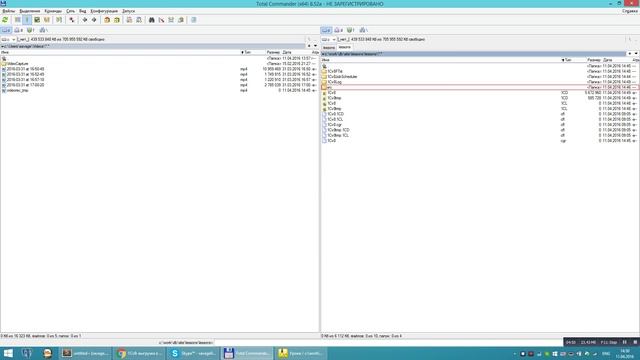Go back to previous directory with arrow icon
Image resolution: width=640 pixels, height=360 pixels.
[x=84, y=20]
